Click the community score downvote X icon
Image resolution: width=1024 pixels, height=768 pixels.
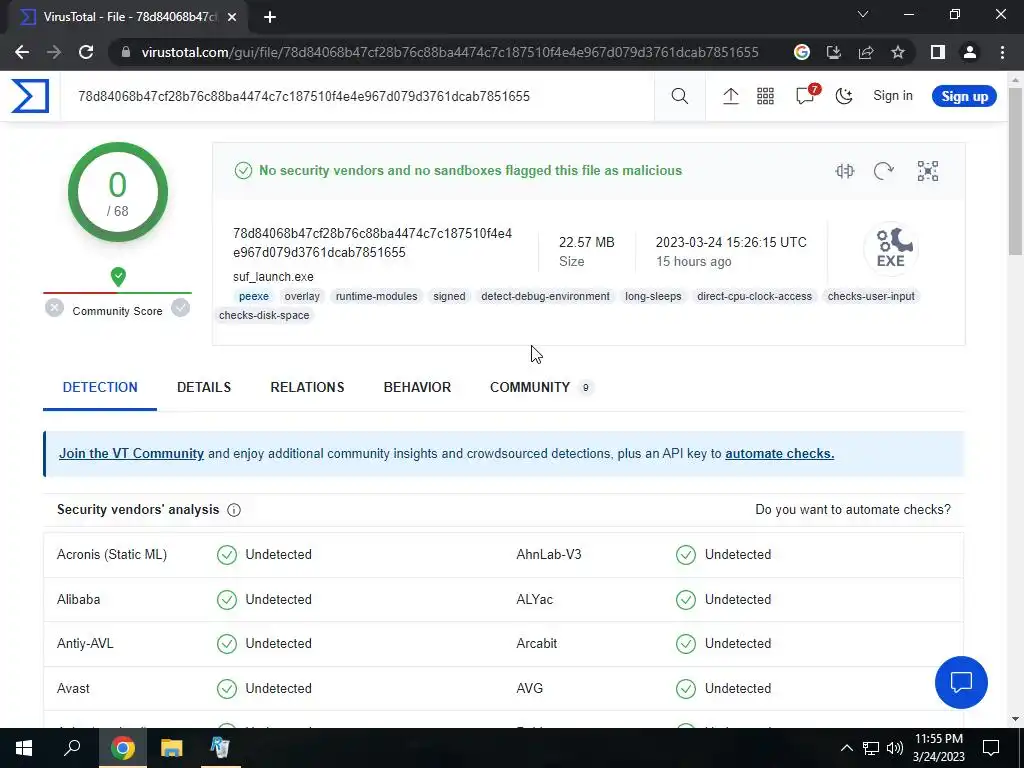[54, 308]
